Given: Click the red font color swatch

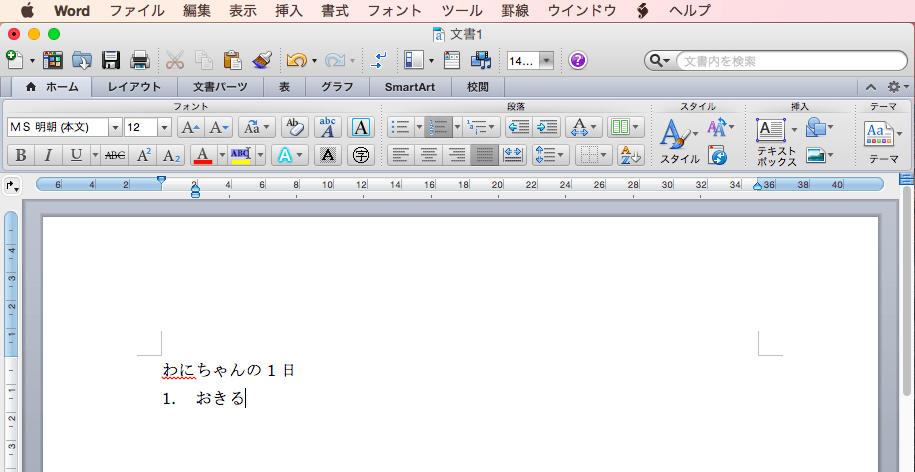Looking at the screenshot, I should click(203, 155).
